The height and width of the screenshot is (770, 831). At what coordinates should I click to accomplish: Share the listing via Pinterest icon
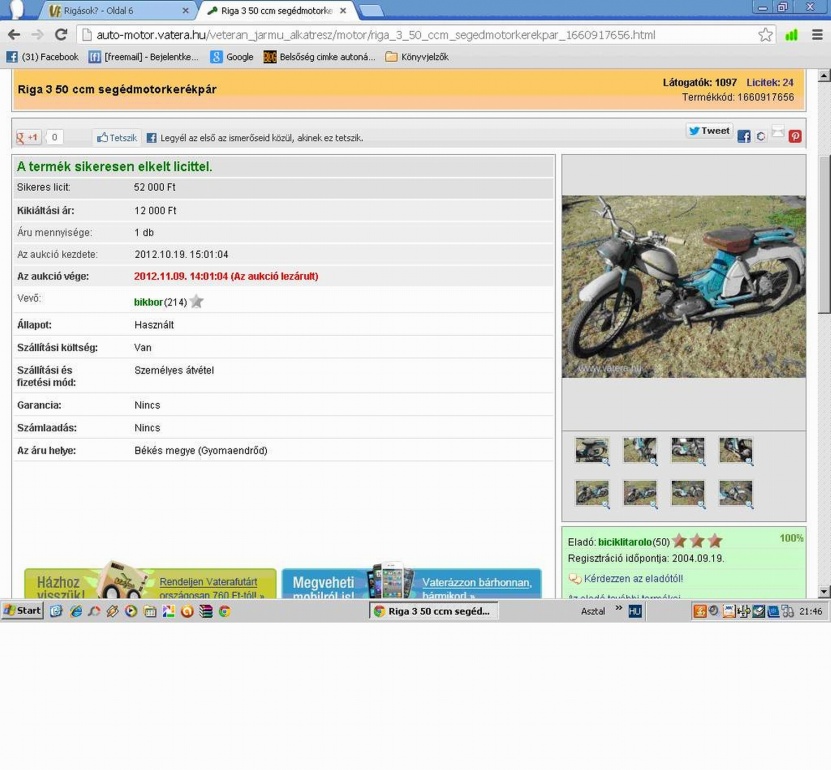[795, 137]
